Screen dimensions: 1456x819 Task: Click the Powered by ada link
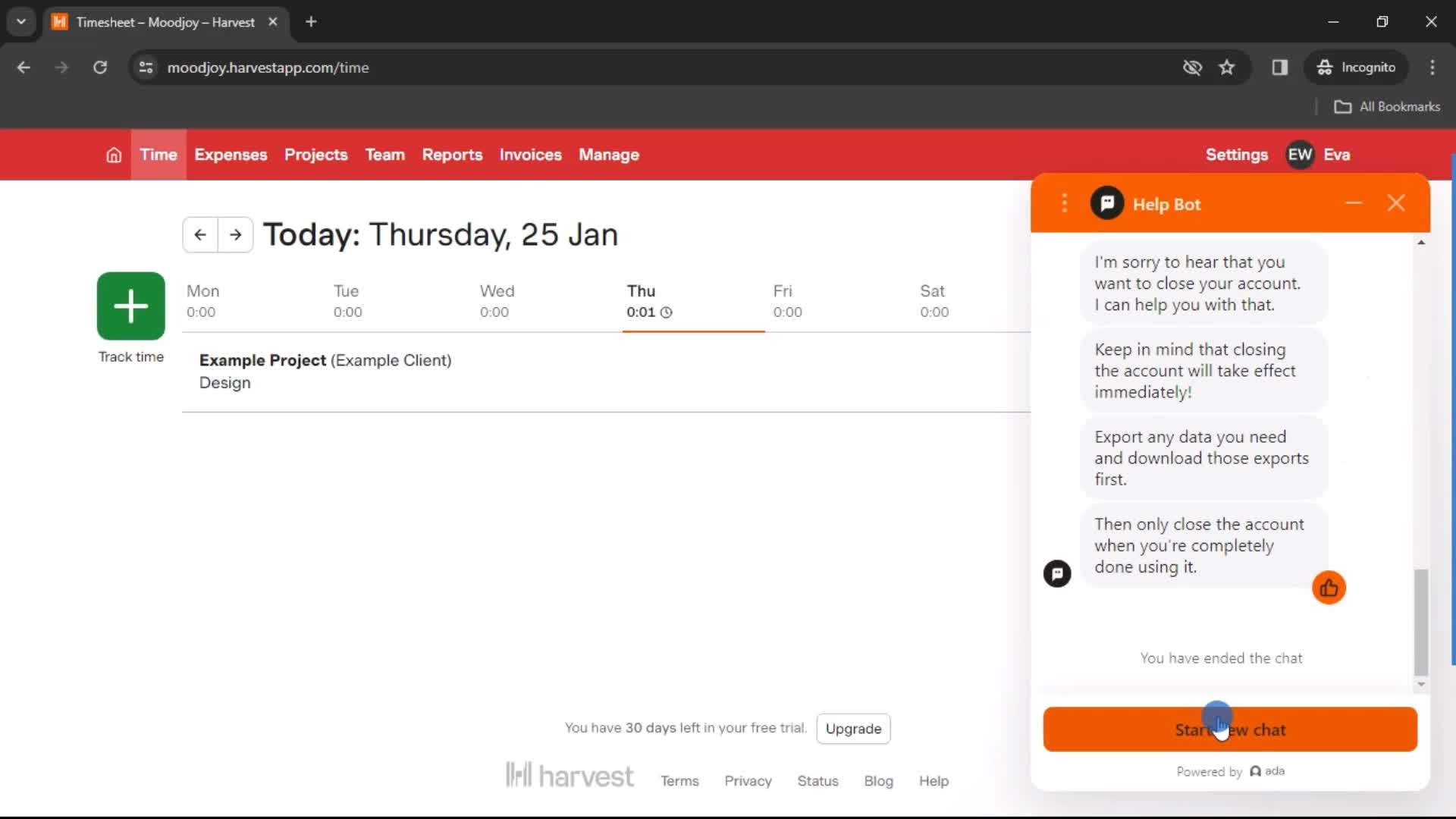tap(1230, 771)
